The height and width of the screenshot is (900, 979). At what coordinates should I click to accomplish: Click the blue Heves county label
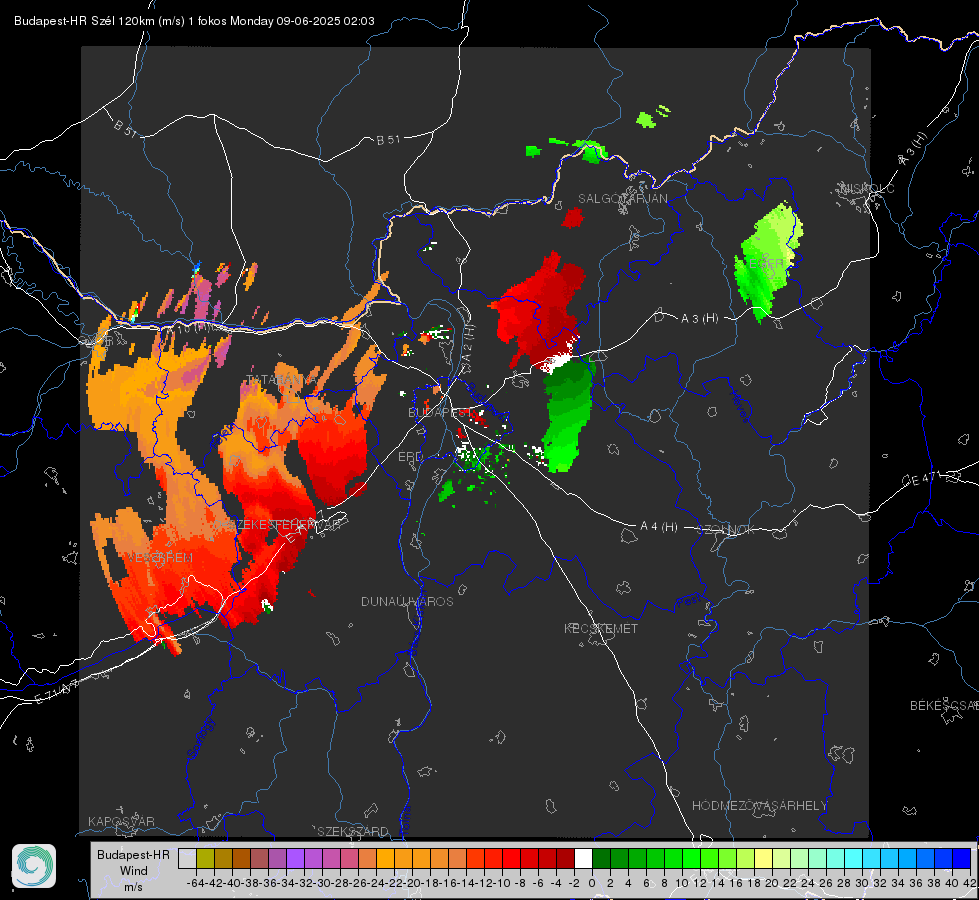pos(740,406)
